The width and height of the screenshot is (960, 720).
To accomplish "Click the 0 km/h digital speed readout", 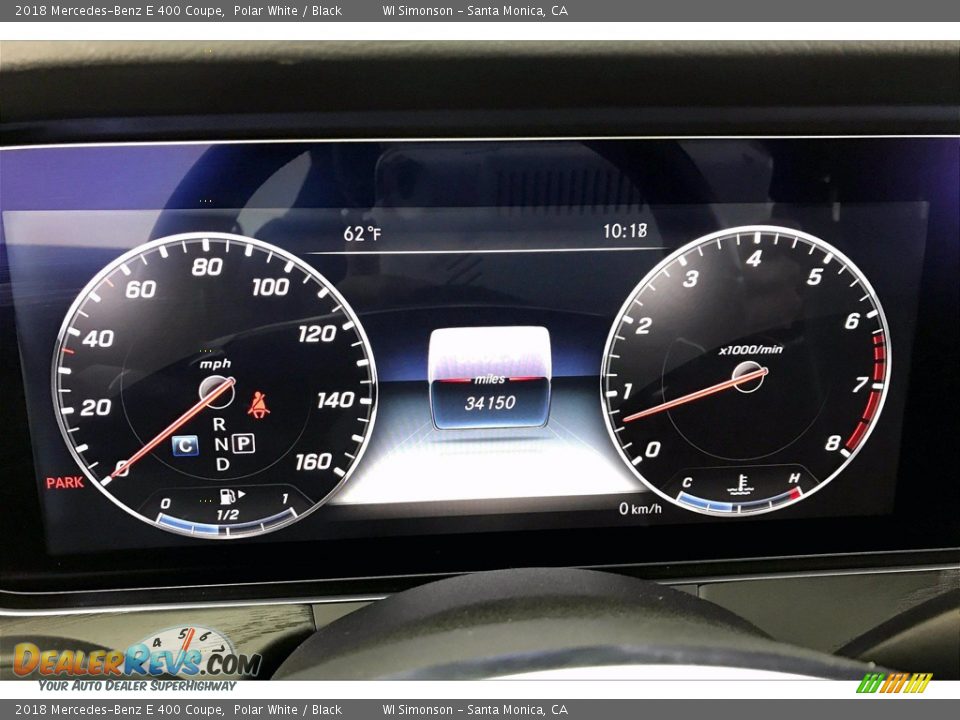I will [640, 508].
